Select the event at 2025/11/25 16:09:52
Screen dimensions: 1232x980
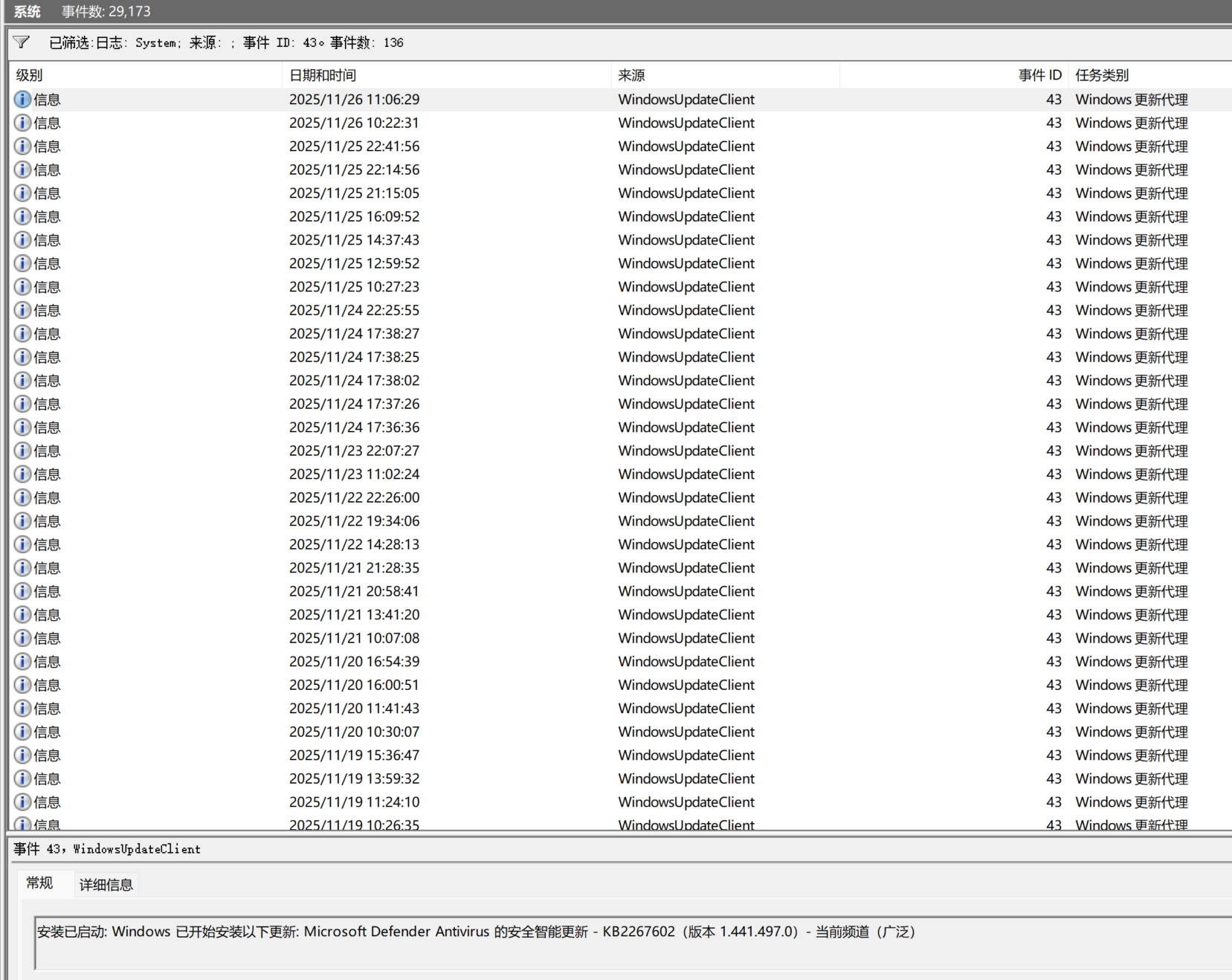pyautogui.click(x=621, y=217)
